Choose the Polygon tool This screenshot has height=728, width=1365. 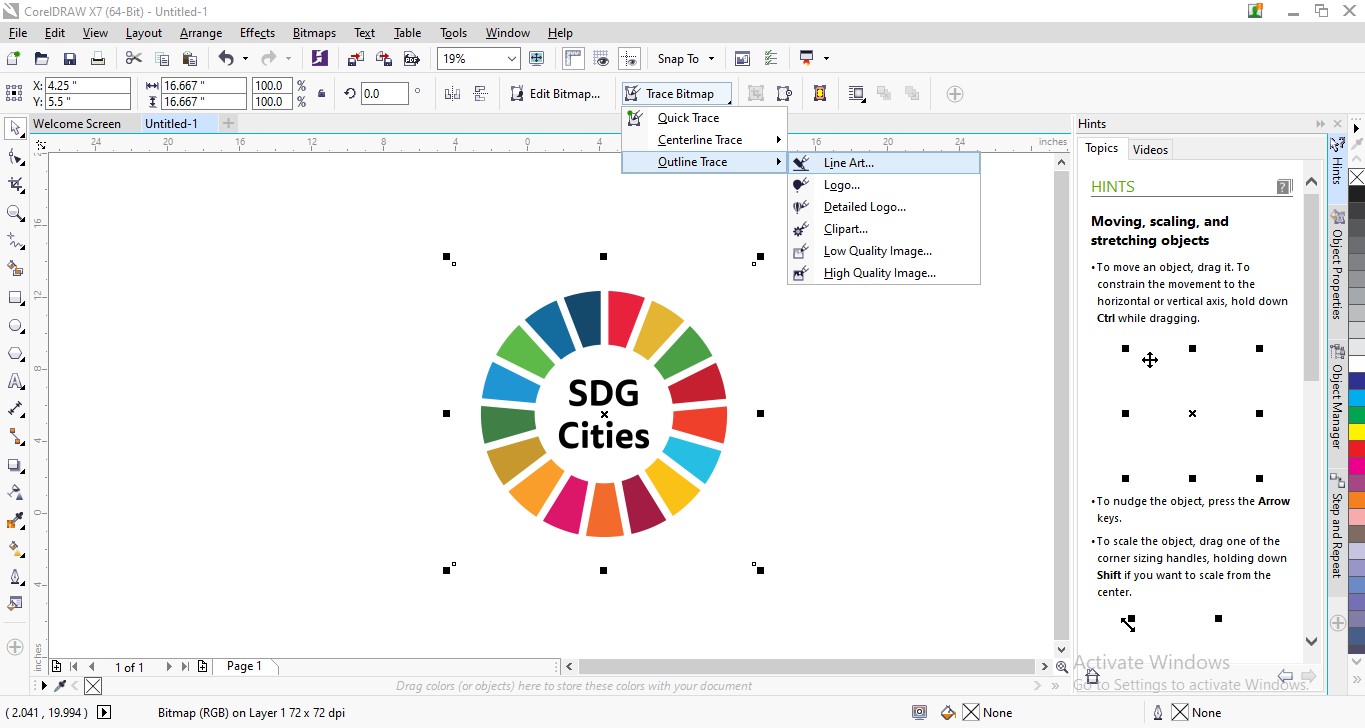tap(15, 354)
